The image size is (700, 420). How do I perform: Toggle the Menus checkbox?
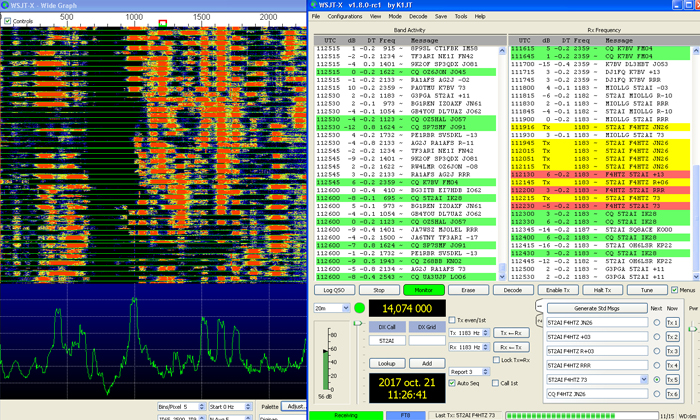675,290
